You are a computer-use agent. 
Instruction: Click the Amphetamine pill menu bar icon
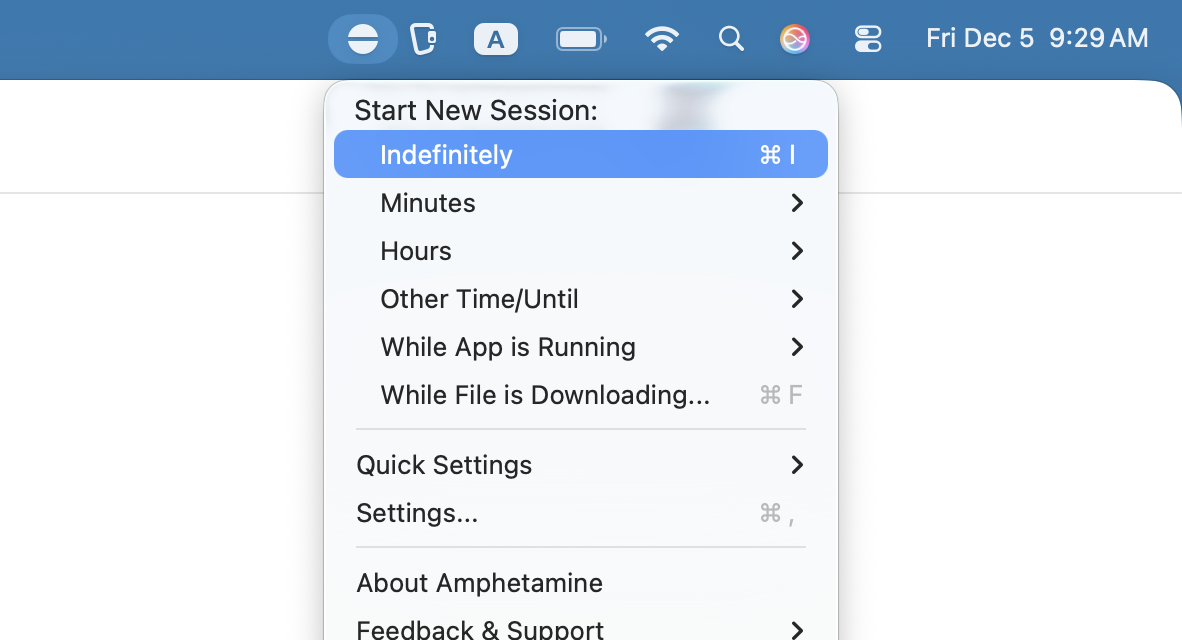point(363,39)
